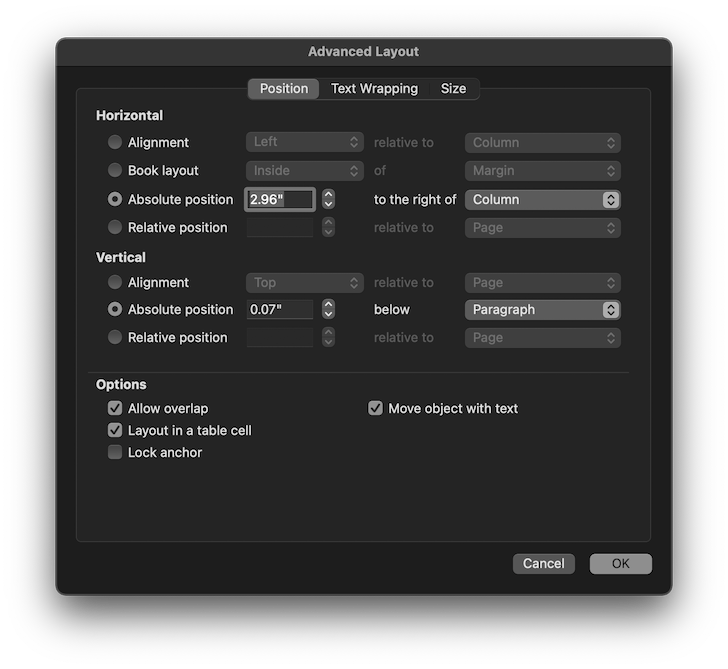Open the Size tab
Viewport: 728px width, 669px height.
click(x=453, y=89)
